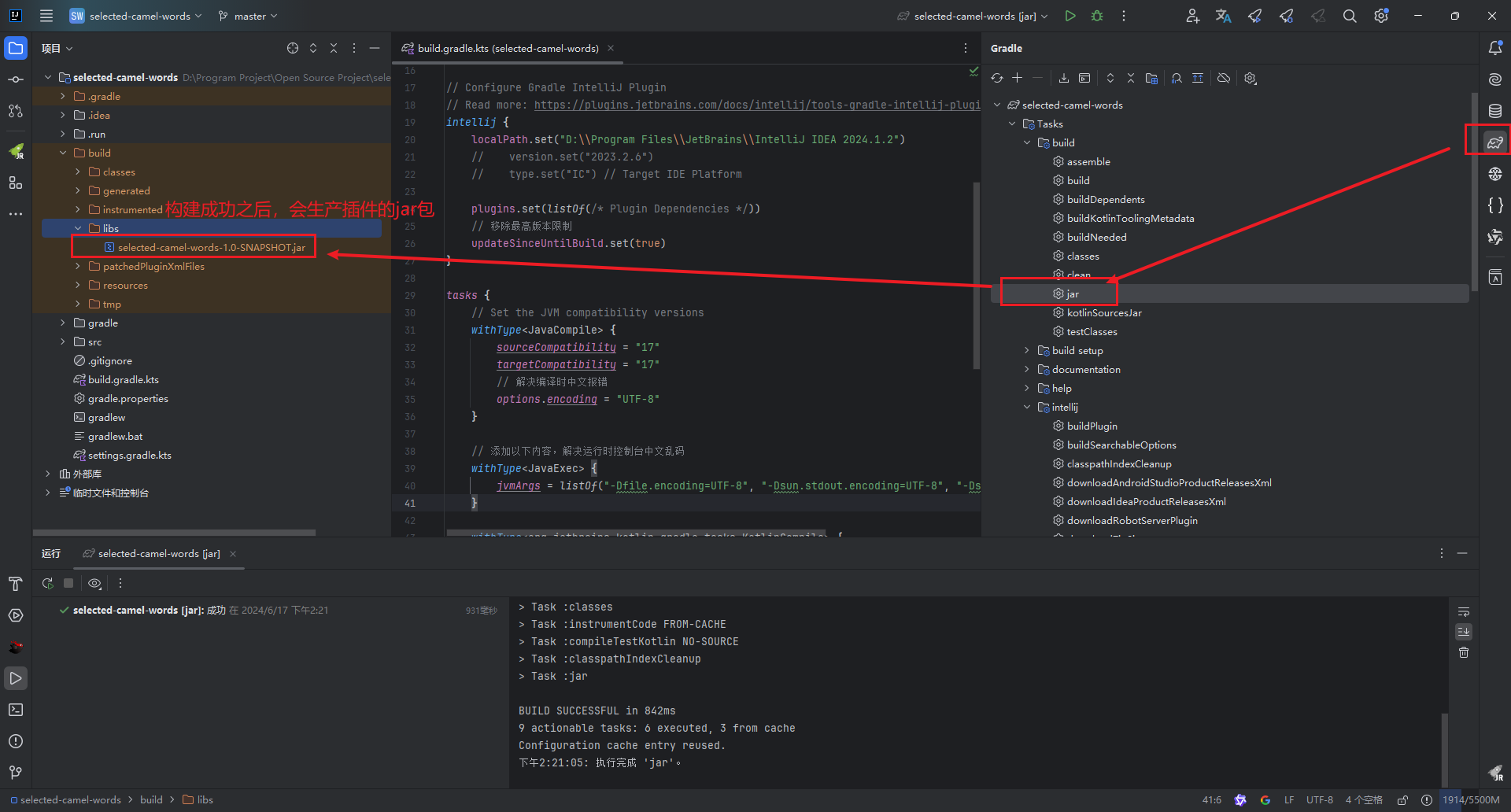The image size is (1511, 812).
Task: Open the master branch dropdown
Action: click(x=247, y=16)
